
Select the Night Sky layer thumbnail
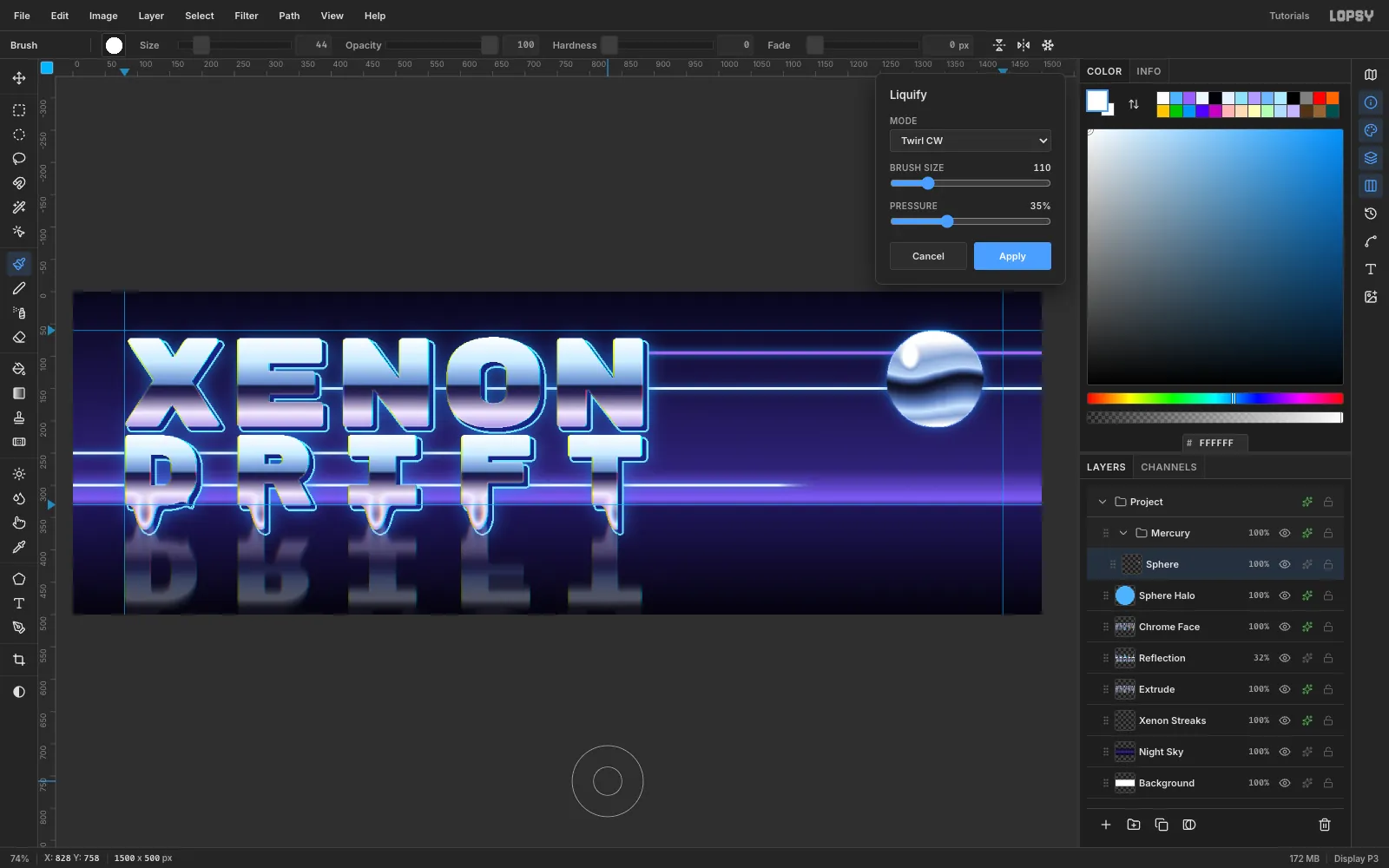[x=1125, y=752]
